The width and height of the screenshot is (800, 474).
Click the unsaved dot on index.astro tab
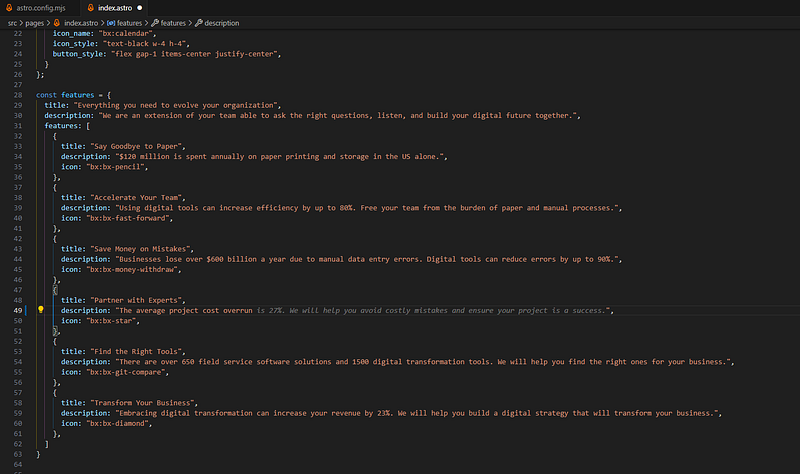pyautogui.click(x=139, y=8)
